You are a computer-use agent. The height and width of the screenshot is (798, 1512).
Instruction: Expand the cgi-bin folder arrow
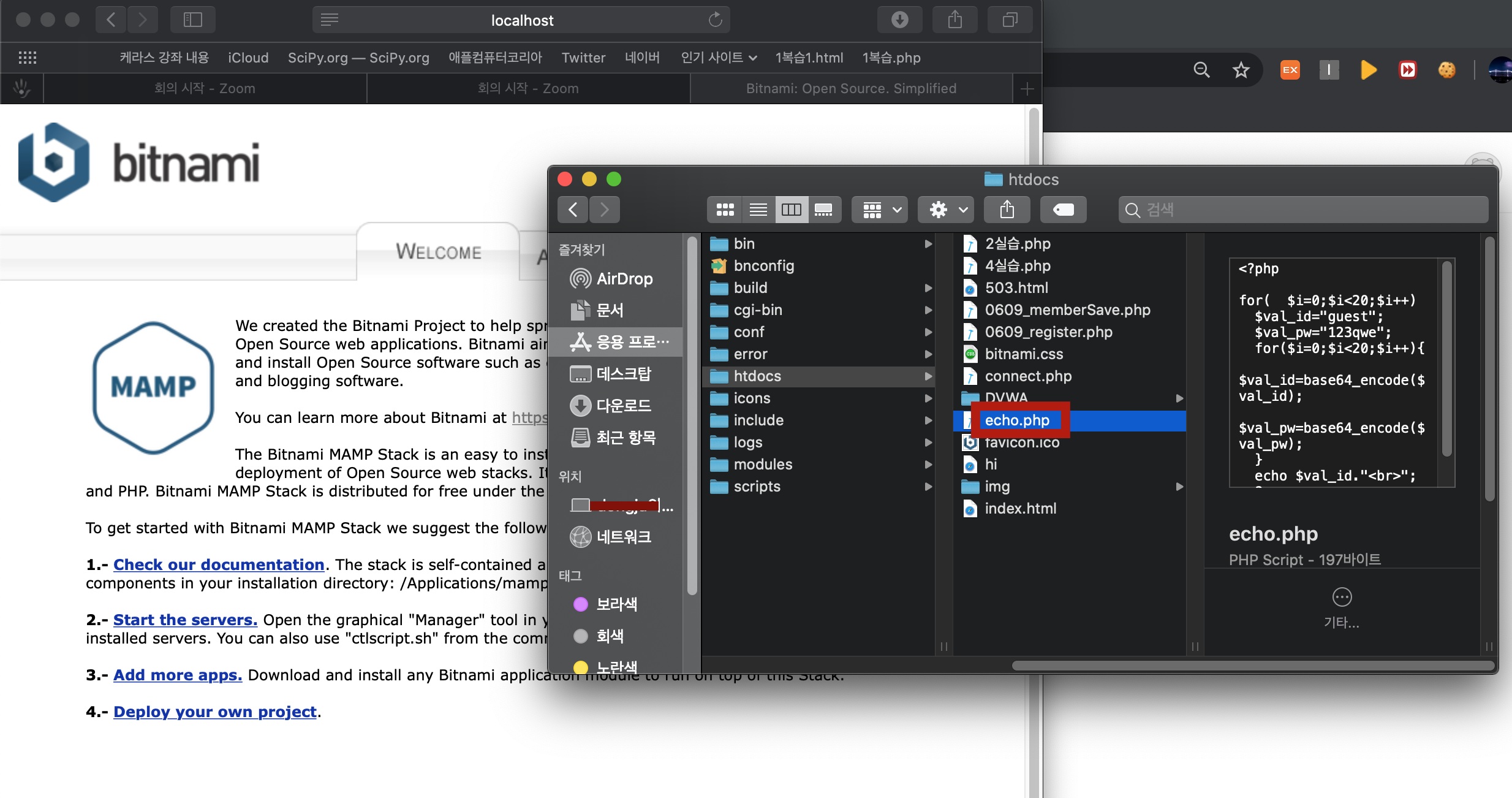tap(928, 310)
